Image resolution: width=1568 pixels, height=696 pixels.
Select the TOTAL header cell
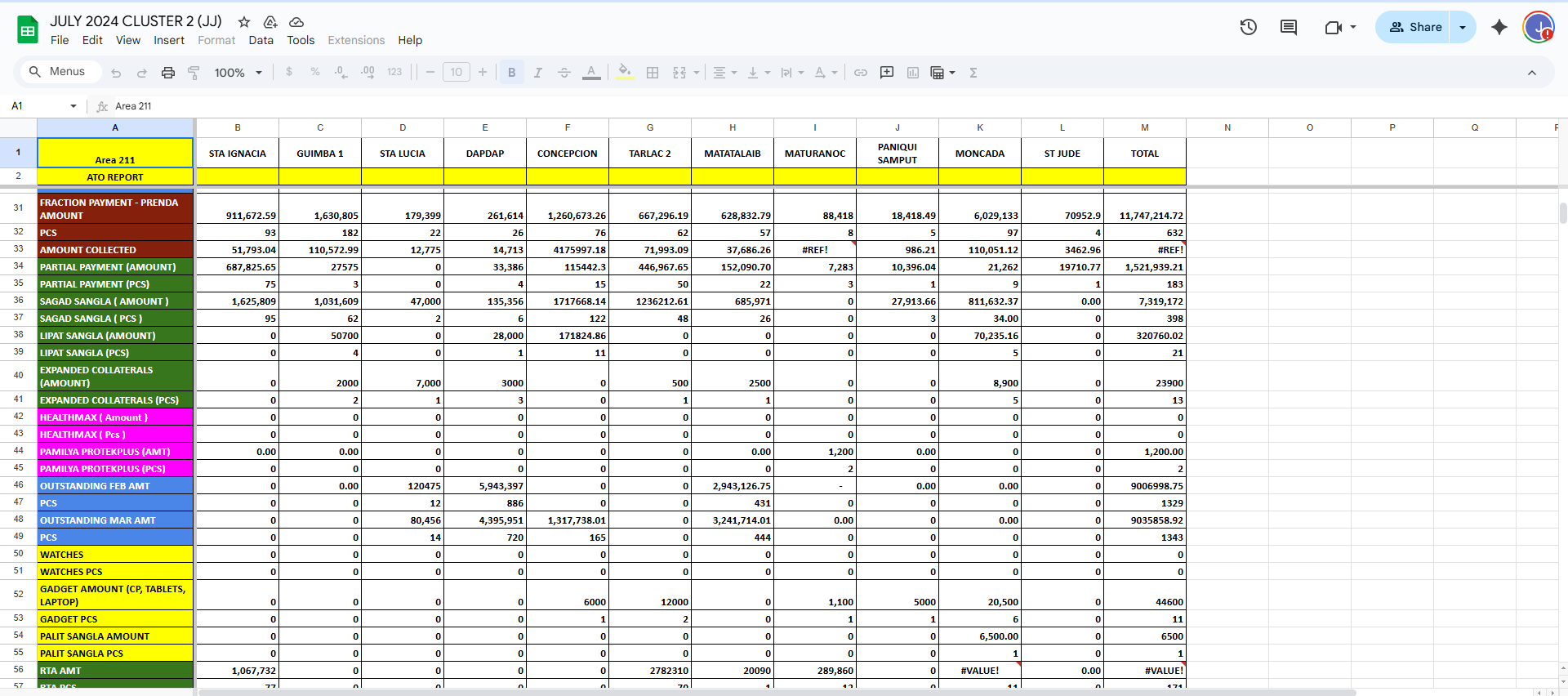point(1144,154)
